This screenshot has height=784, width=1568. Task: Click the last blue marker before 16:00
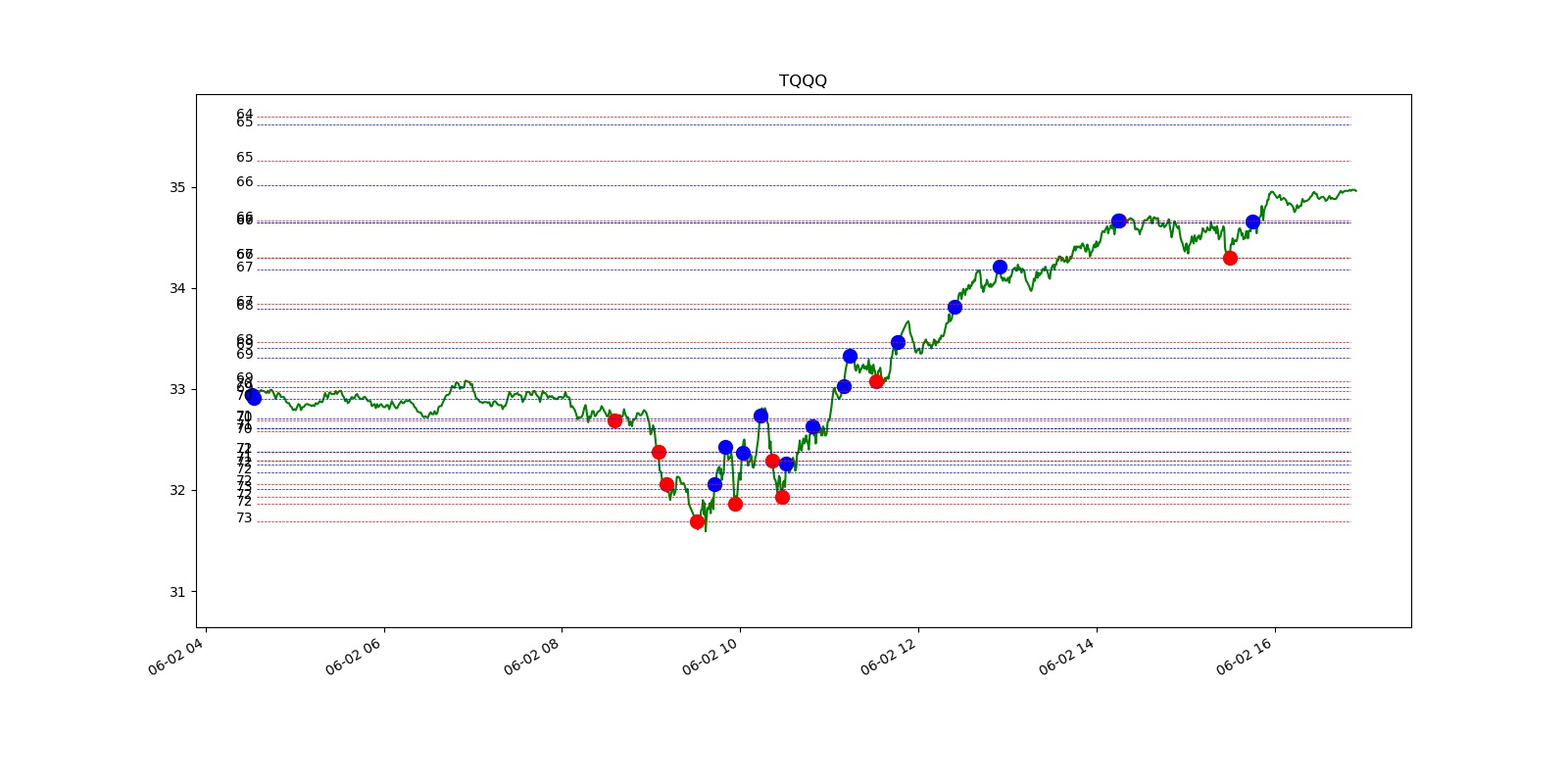tap(1252, 221)
